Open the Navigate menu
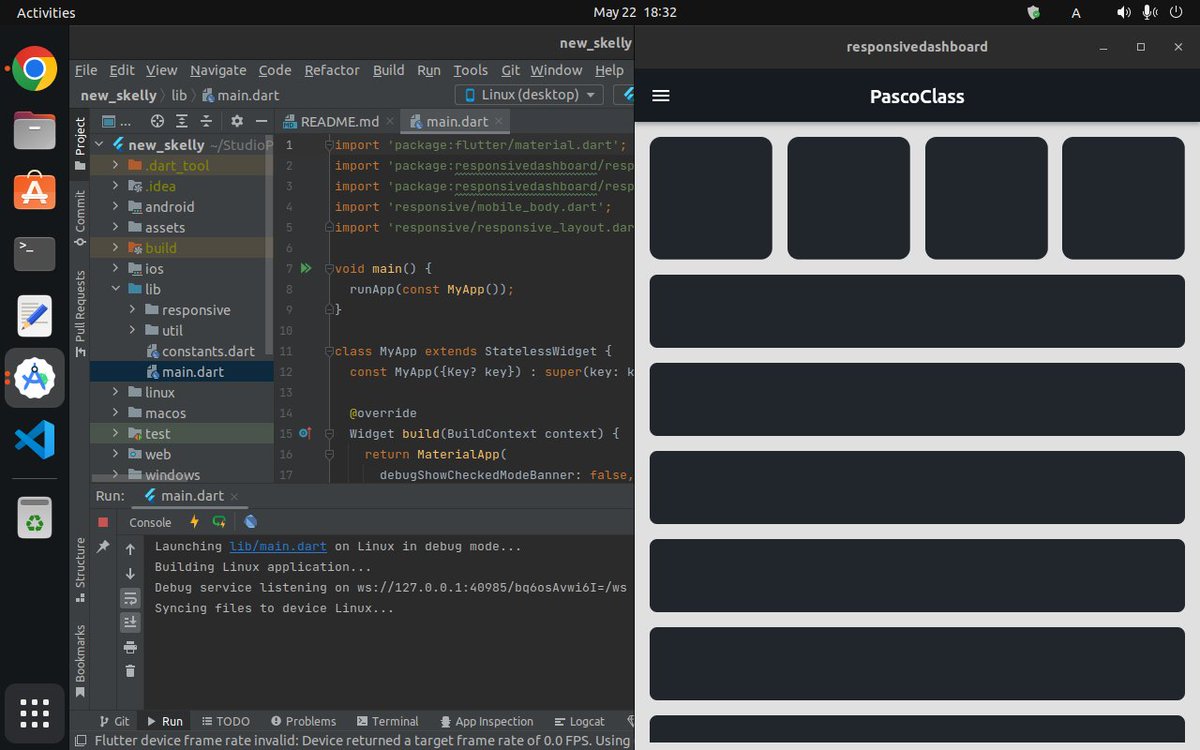Image resolution: width=1200 pixels, height=750 pixels. click(218, 70)
